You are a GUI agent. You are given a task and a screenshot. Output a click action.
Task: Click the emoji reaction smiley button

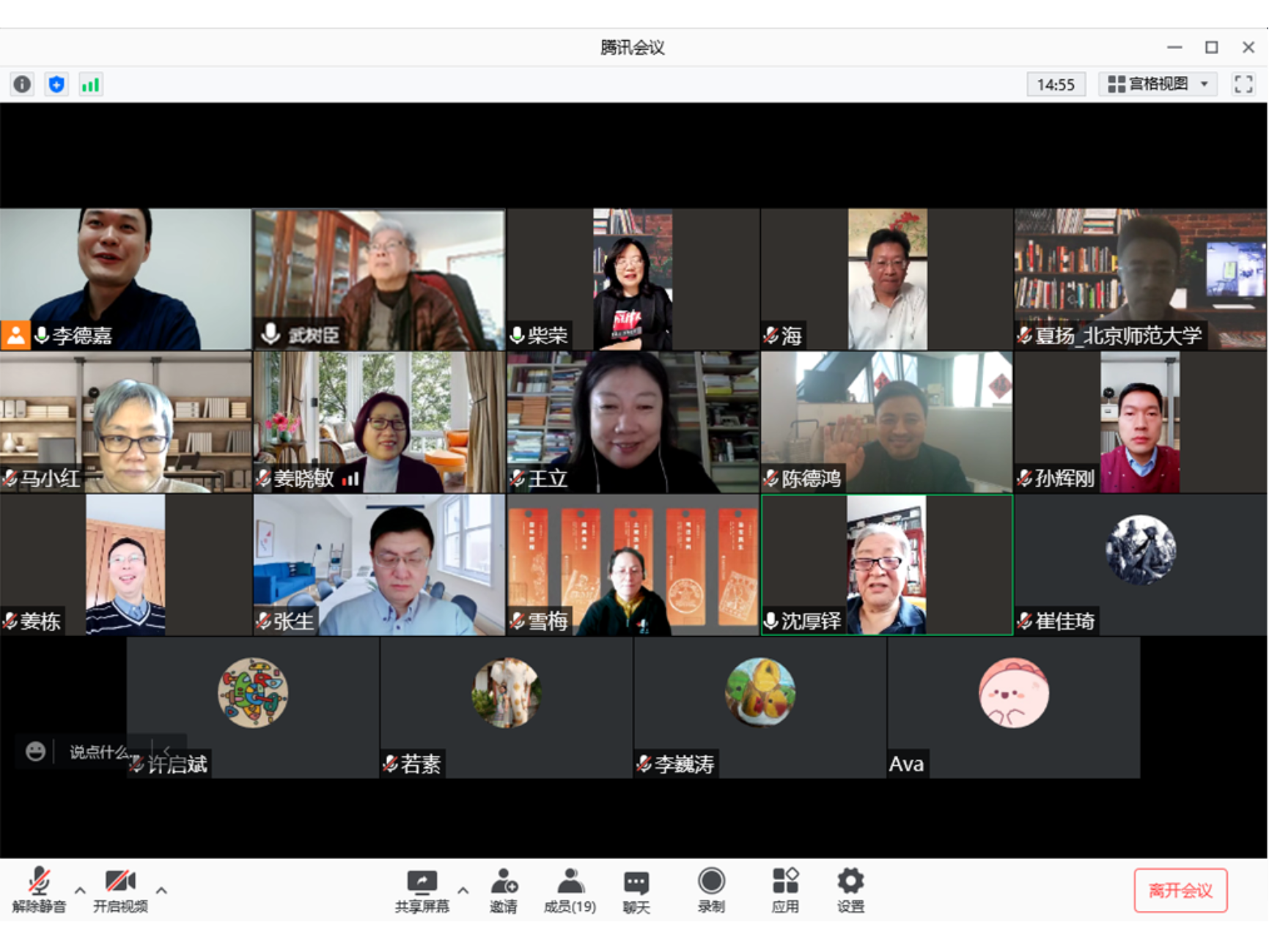[x=35, y=751]
